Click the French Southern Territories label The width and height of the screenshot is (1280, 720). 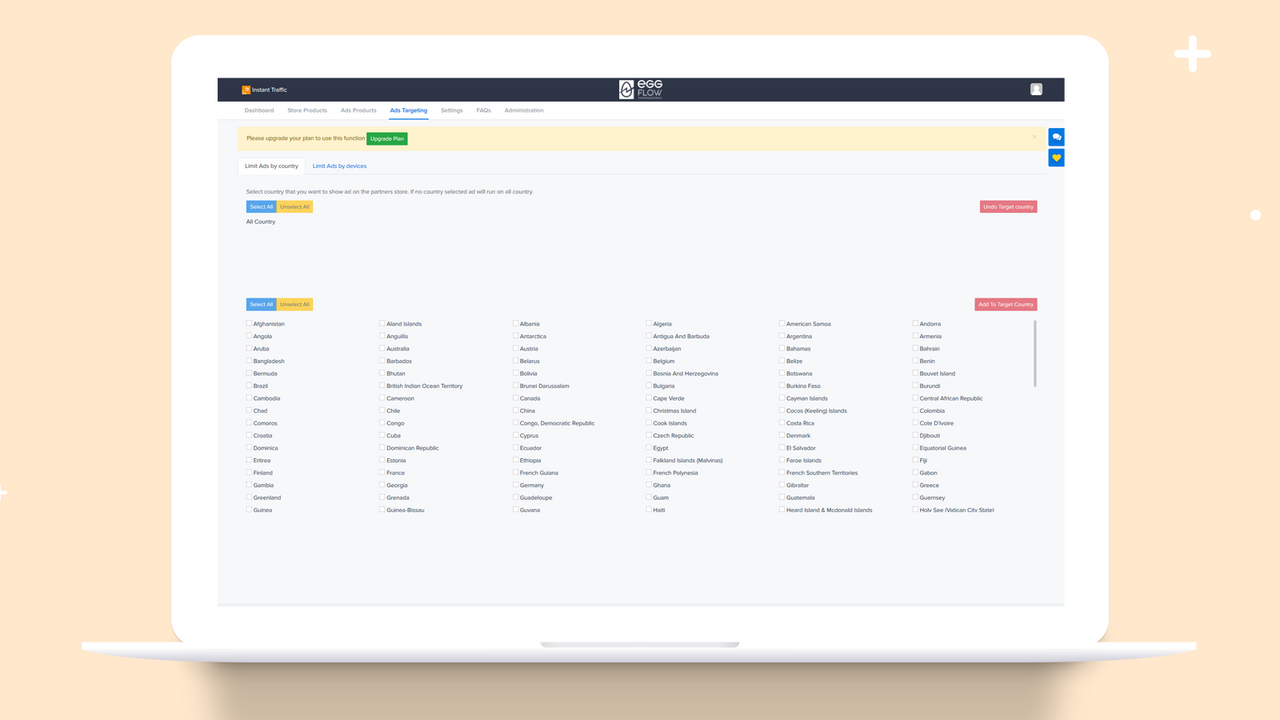click(822, 473)
